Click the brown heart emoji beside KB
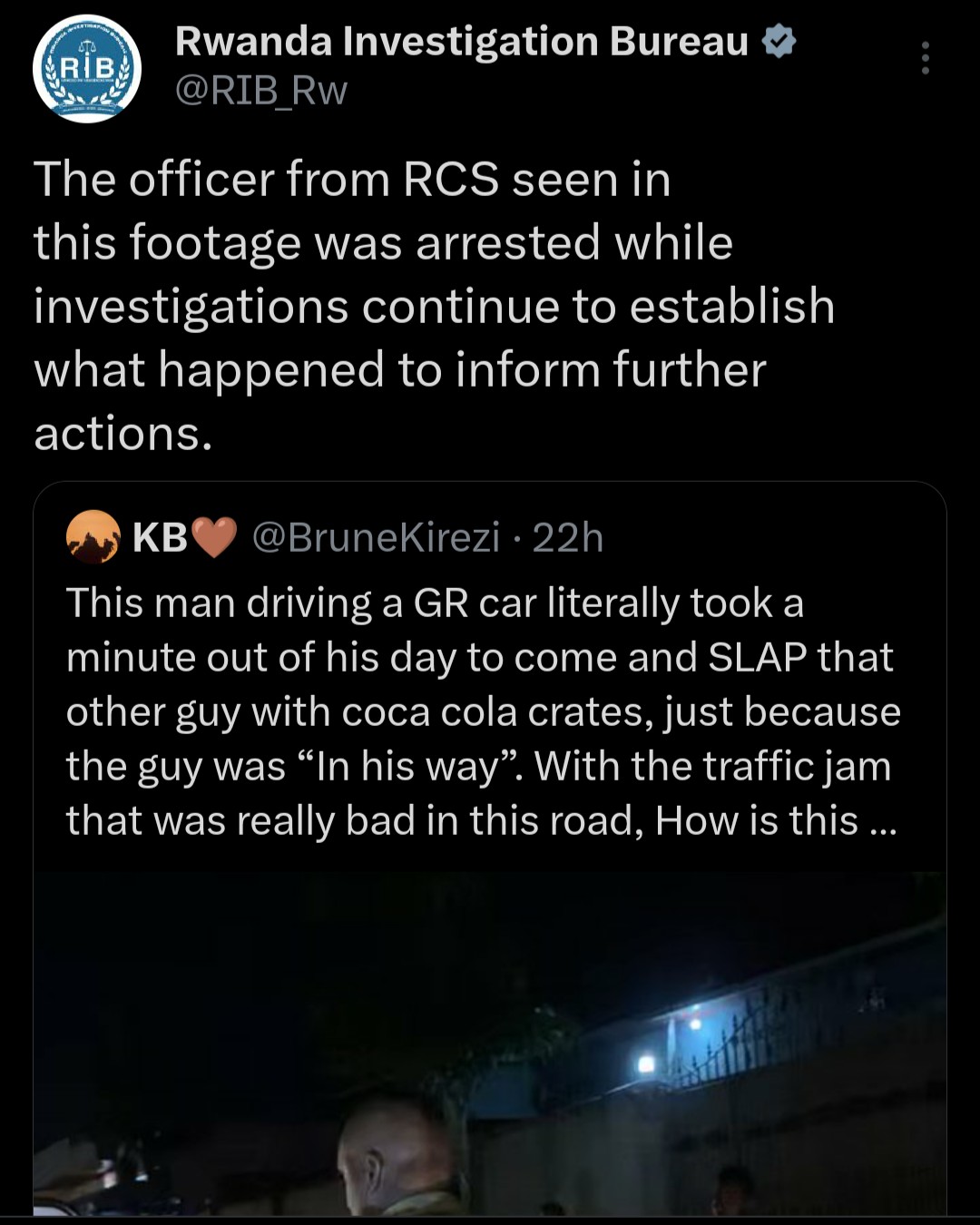 click(215, 537)
